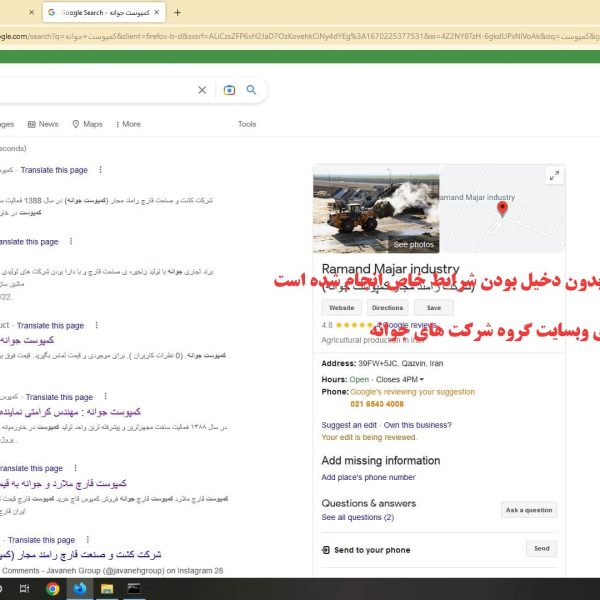600x600 pixels.
Task: Expand the map with the fullscreen icon
Action: coord(553,176)
